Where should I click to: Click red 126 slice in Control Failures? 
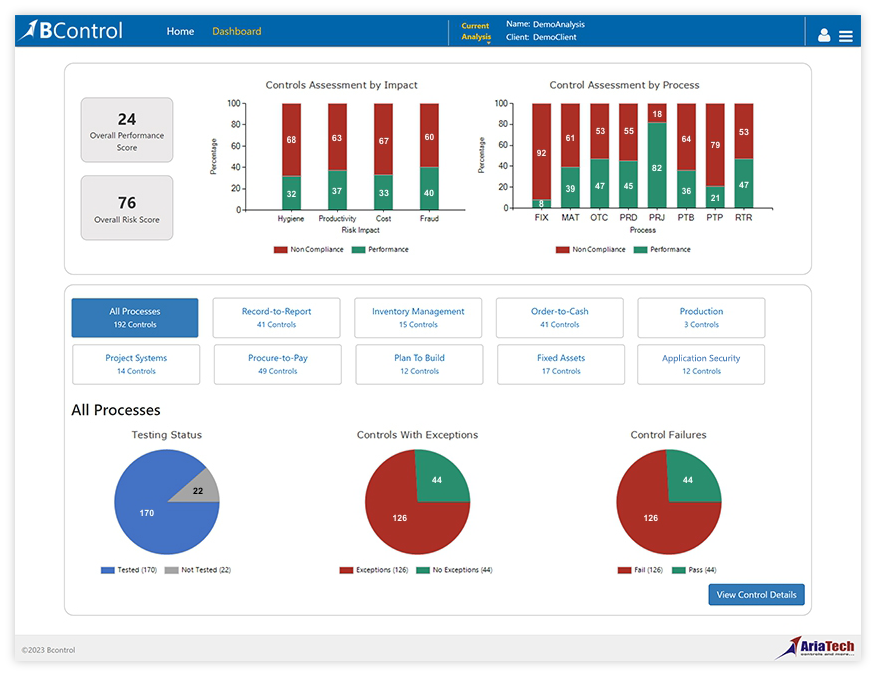[650, 518]
